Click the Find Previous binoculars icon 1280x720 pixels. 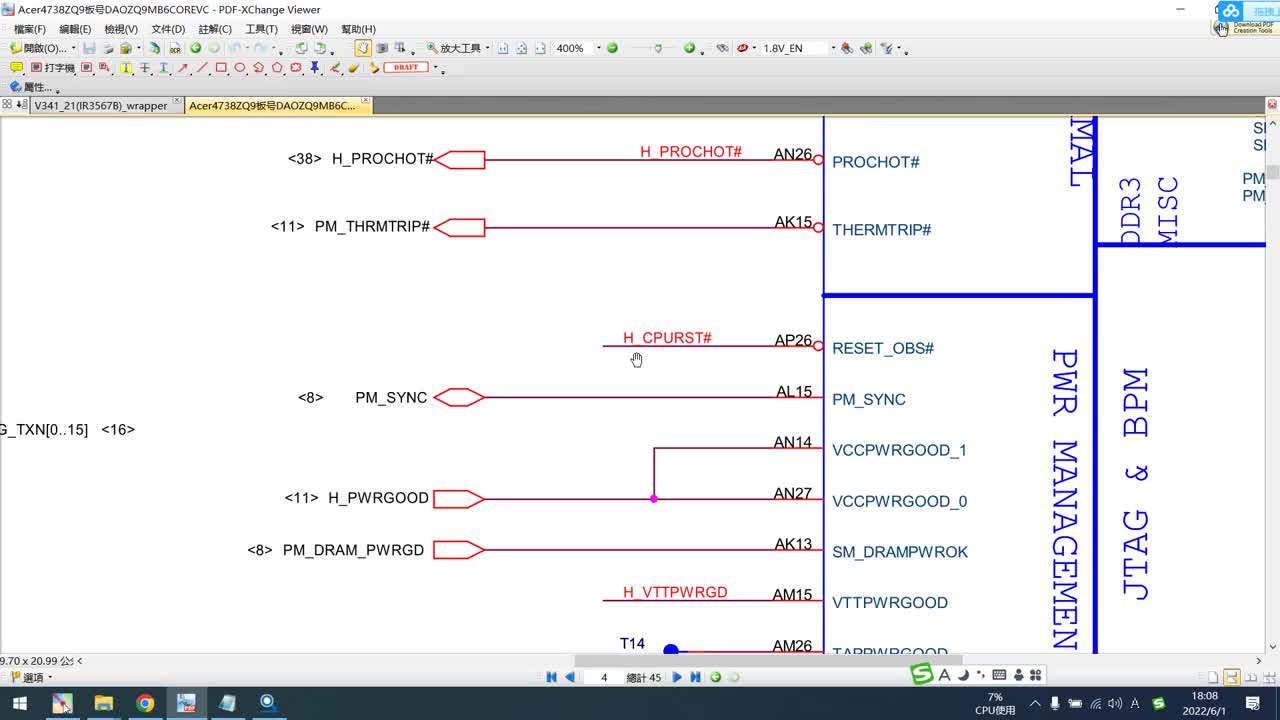click(x=846, y=48)
